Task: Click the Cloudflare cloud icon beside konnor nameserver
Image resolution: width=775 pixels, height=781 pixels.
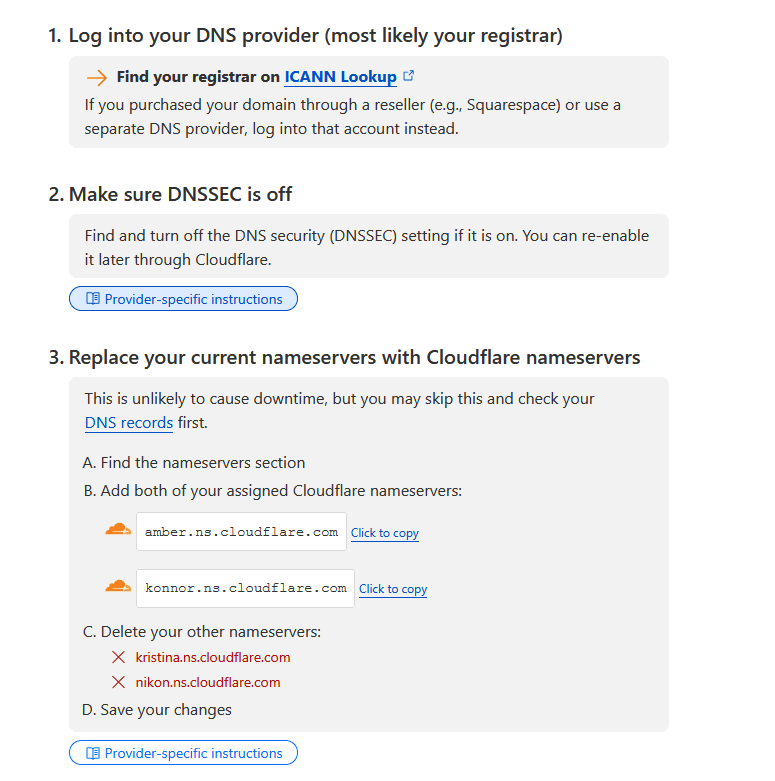Action: click(x=118, y=586)
